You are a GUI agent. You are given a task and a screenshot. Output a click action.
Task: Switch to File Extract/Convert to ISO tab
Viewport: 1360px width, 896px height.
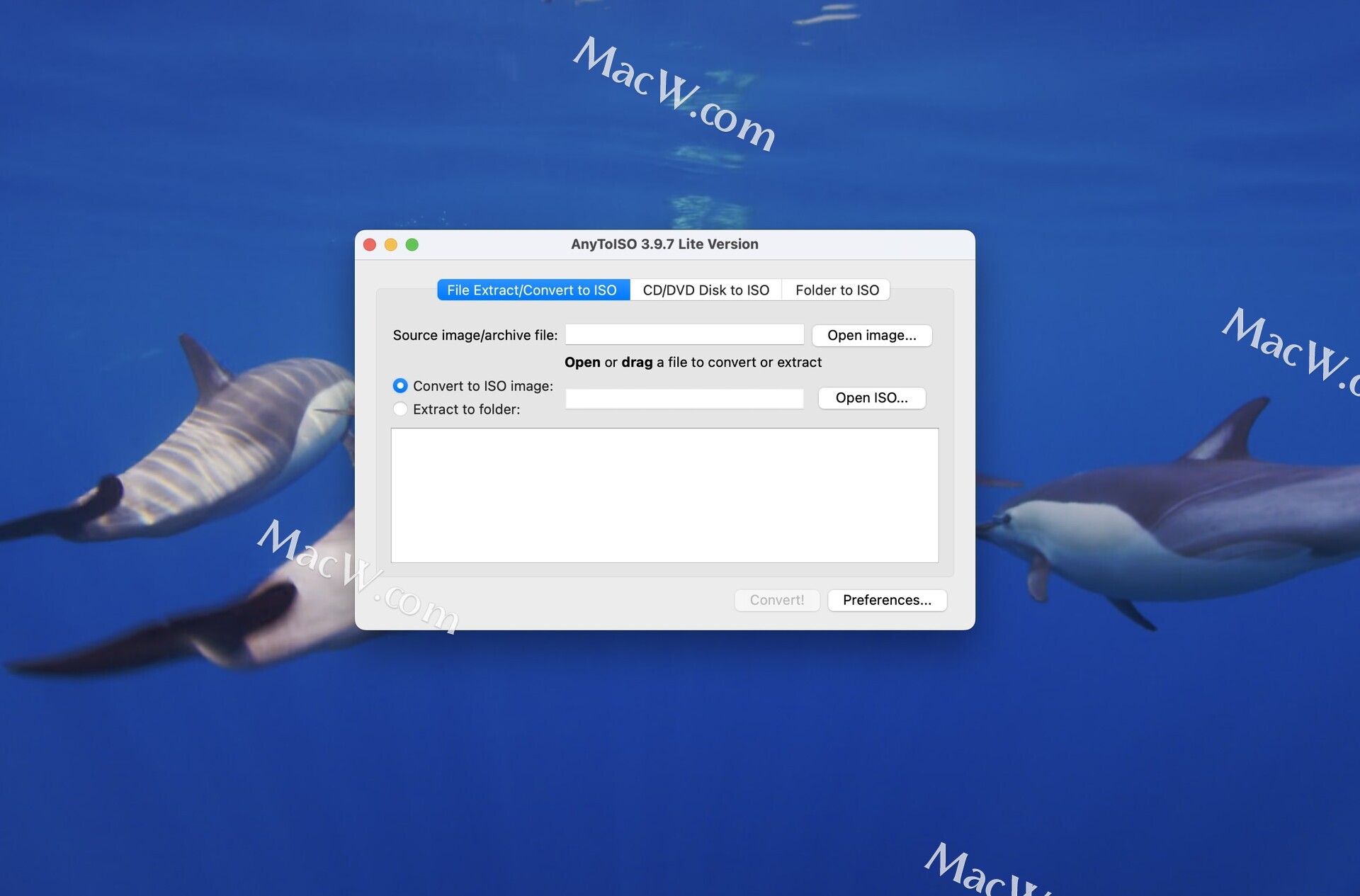(533, 290)
